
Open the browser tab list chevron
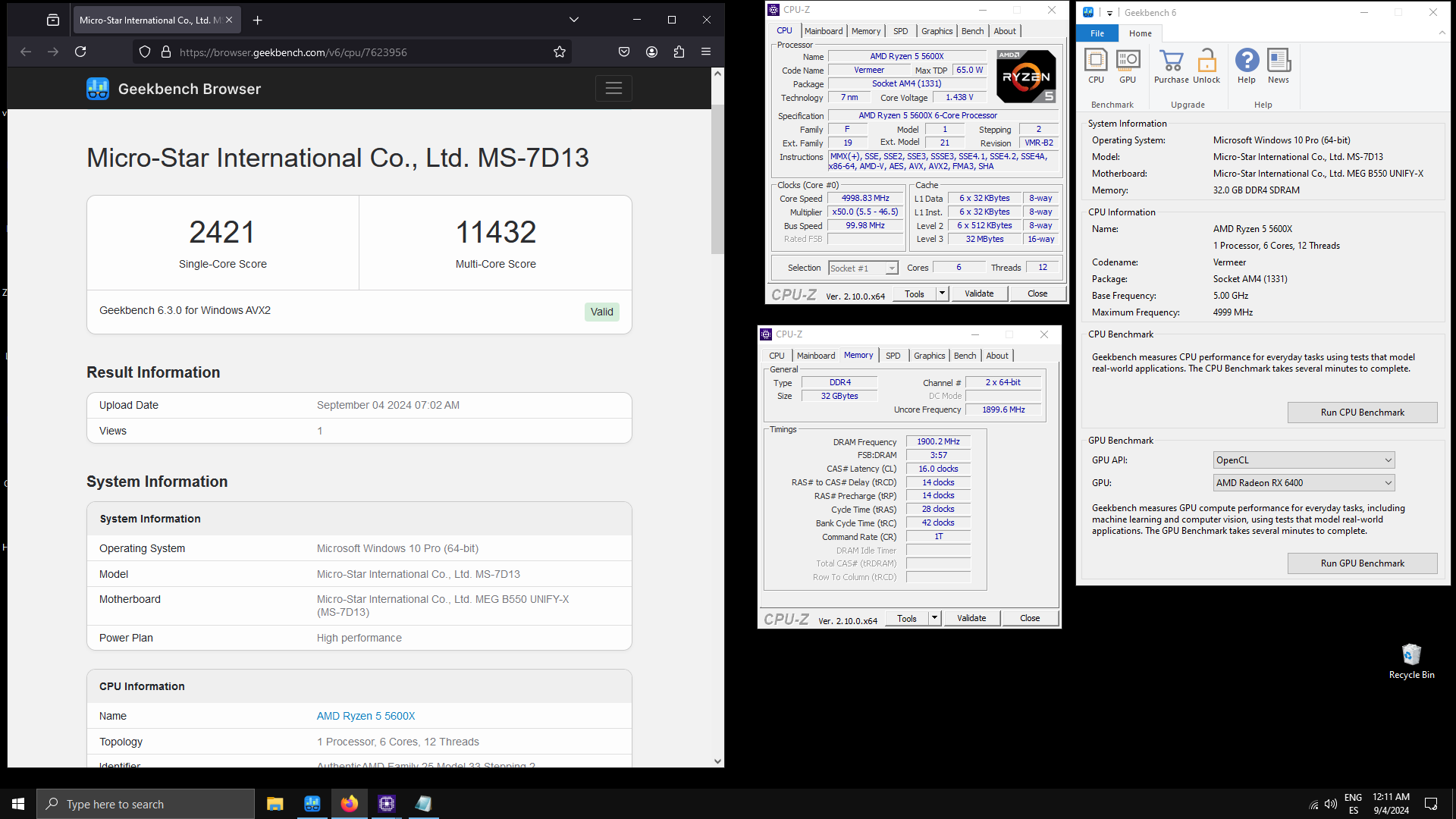tap(574, 20)
